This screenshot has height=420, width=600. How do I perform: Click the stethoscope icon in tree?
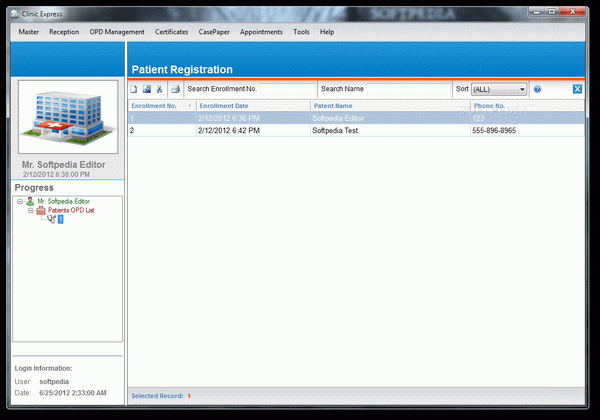pos(51,219)
